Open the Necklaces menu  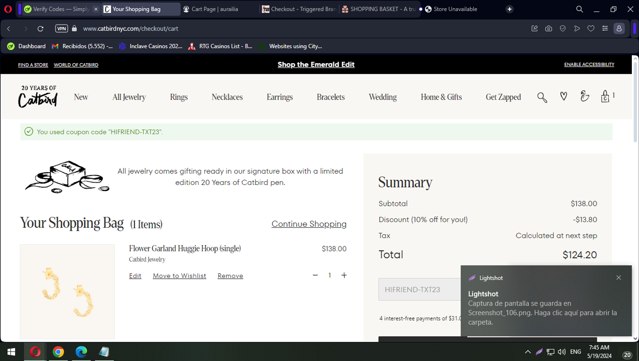point(227,97)
